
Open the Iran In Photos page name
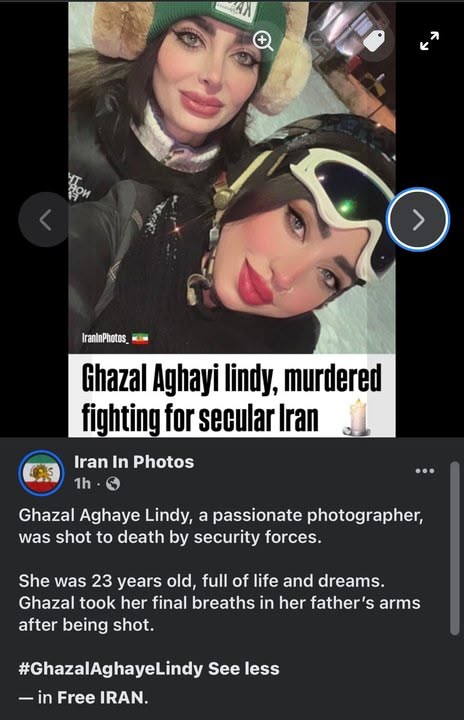[x=134, y=462]
